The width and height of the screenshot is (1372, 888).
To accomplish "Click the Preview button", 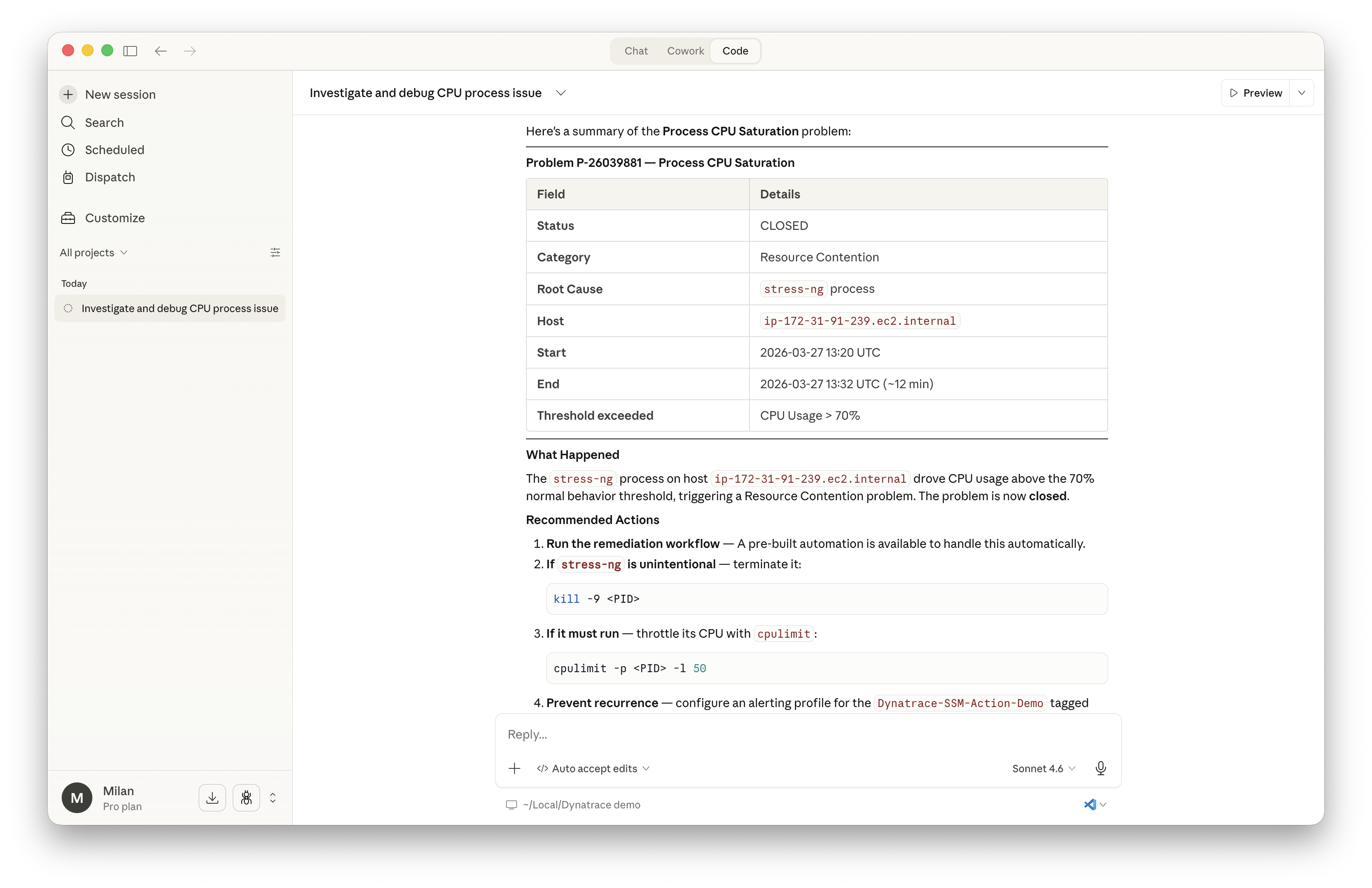I will tap(1257, 92).
